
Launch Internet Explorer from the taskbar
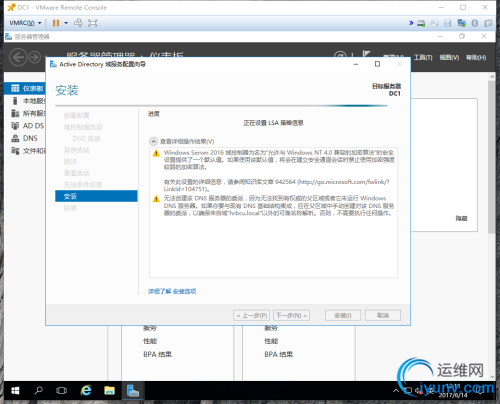click(x=86, y=390)
